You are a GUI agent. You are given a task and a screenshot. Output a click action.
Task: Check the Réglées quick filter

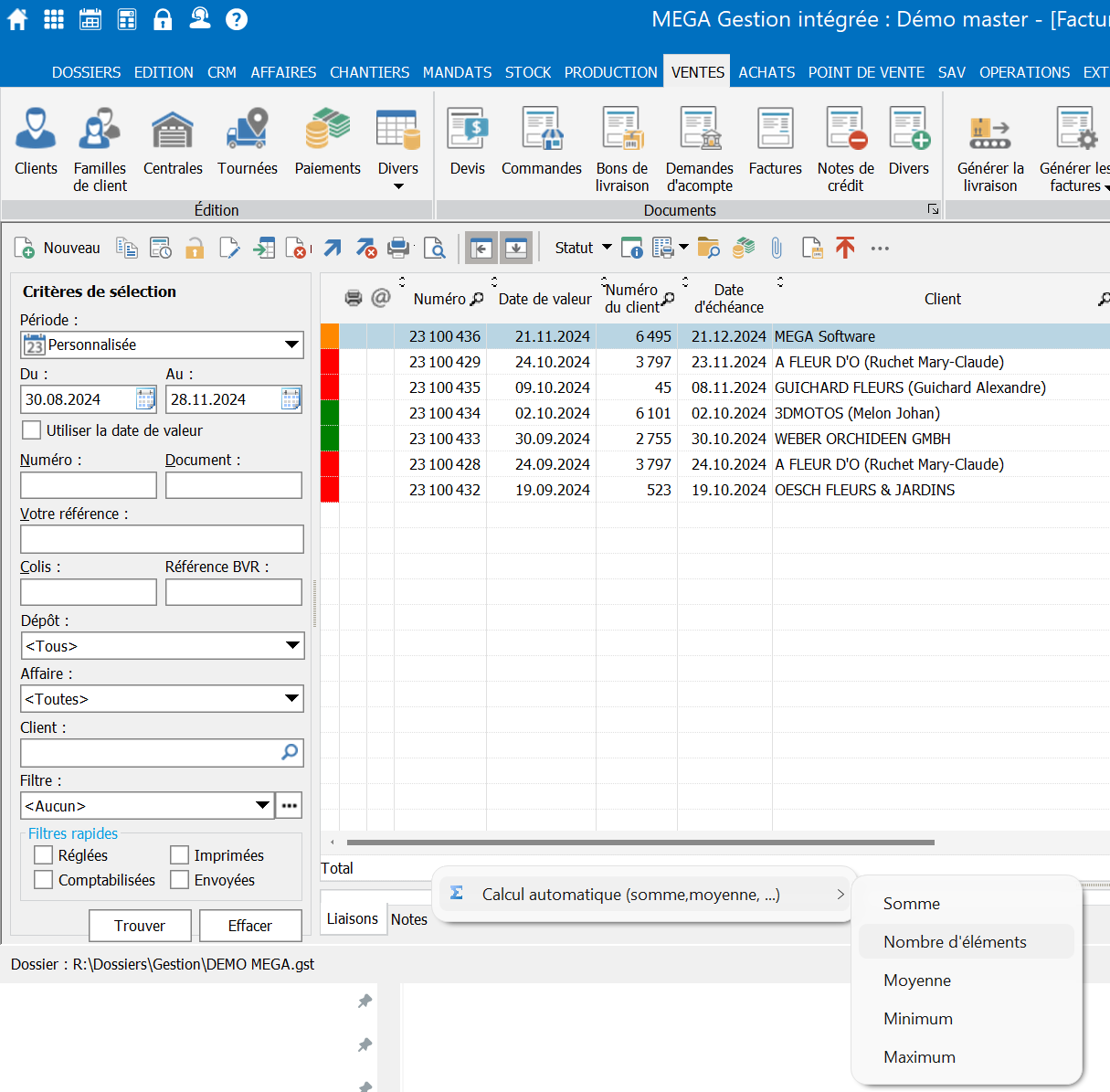tap(43, 855)
